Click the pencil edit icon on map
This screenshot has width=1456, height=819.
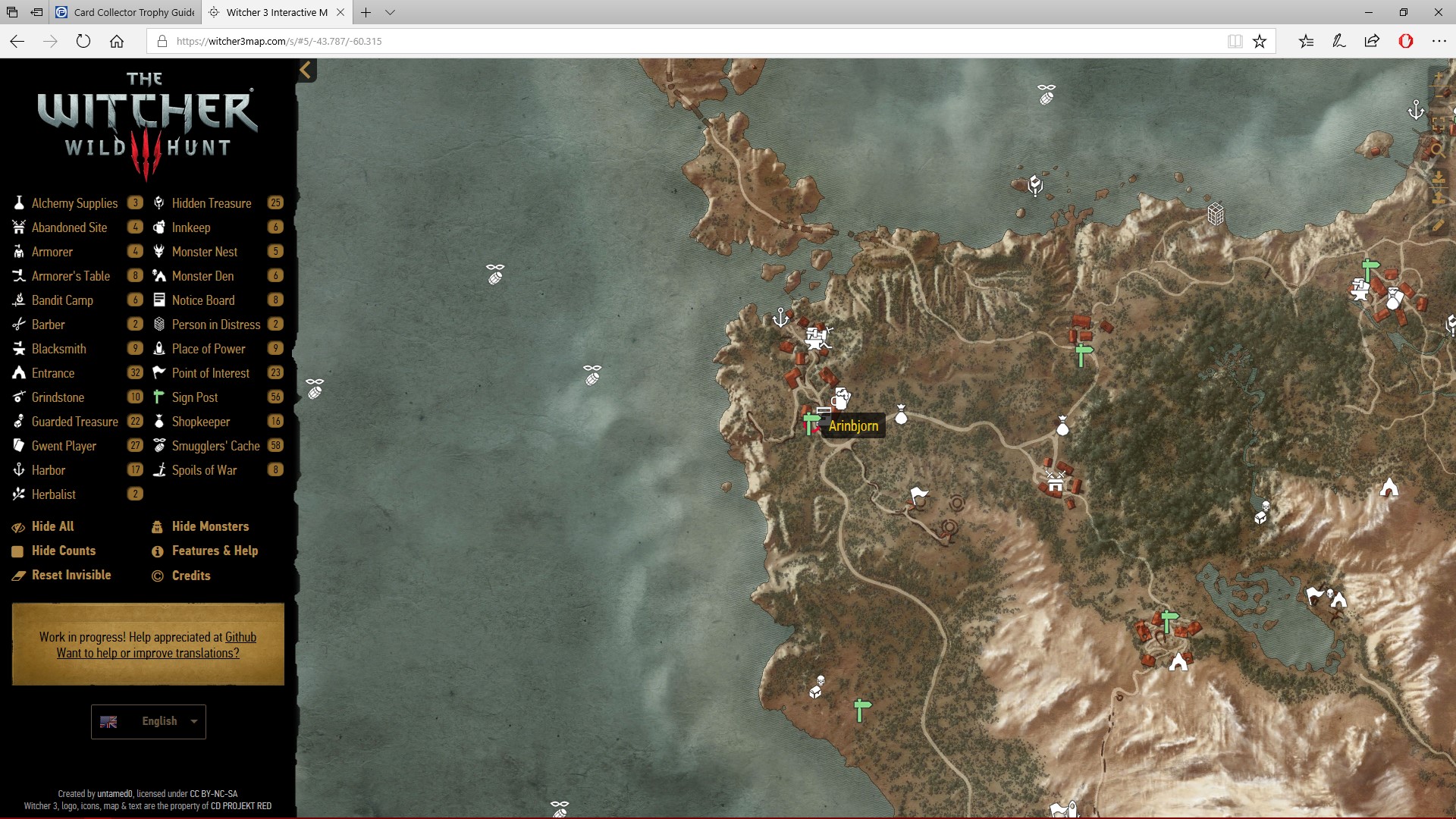1439,225
